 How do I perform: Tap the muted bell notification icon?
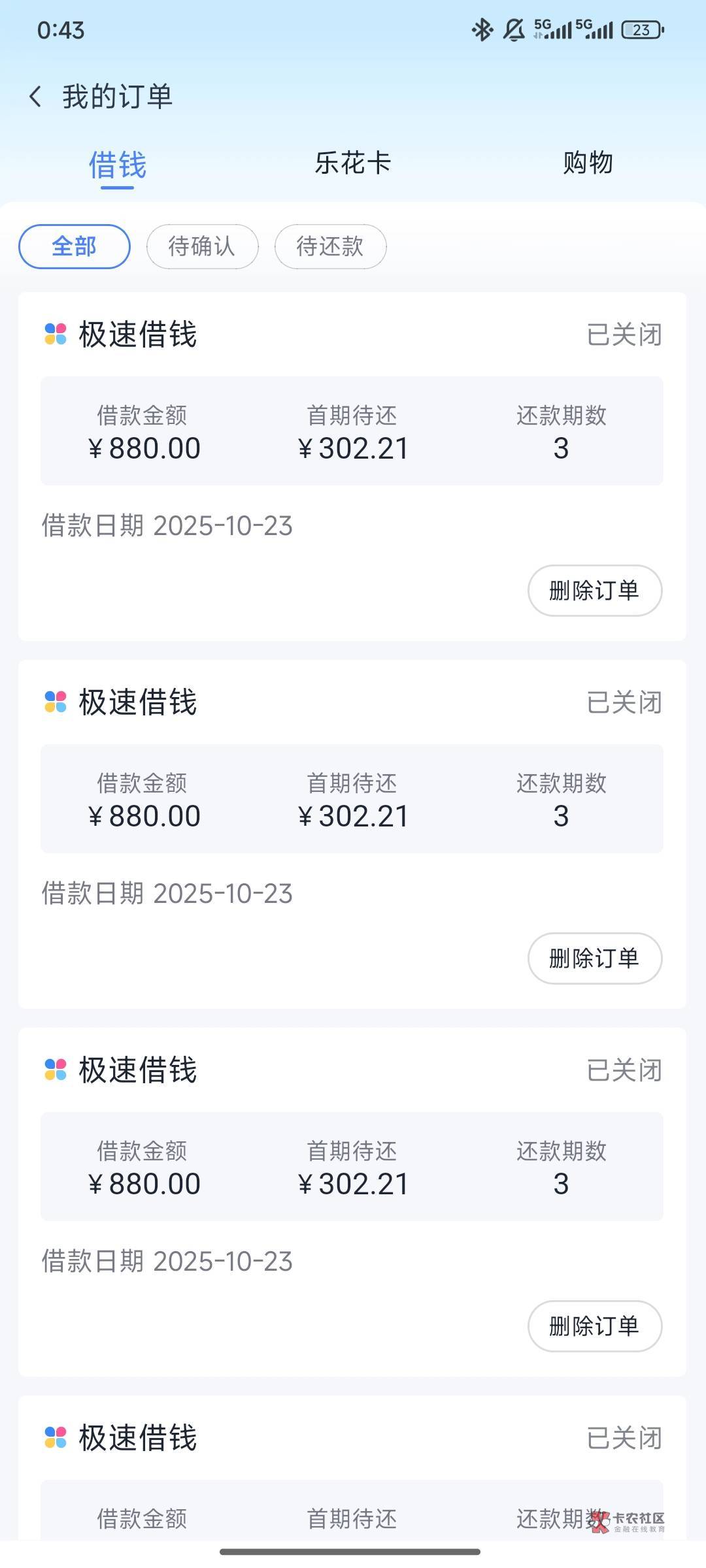[x=514, y=30]
